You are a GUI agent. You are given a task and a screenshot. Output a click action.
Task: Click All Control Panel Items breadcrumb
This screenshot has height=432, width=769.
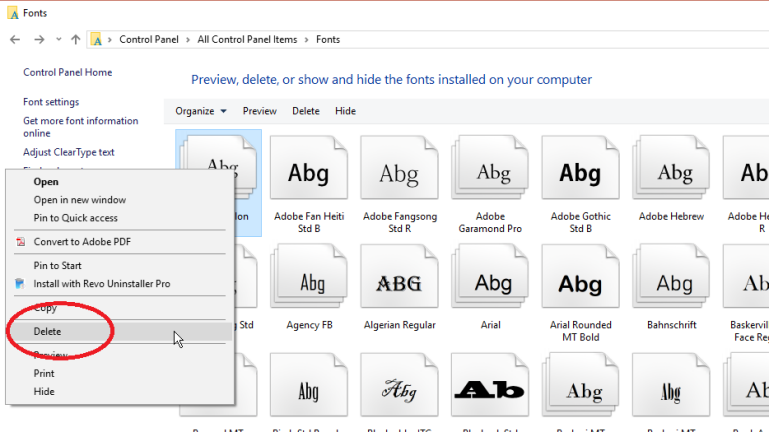coord(247,40)
